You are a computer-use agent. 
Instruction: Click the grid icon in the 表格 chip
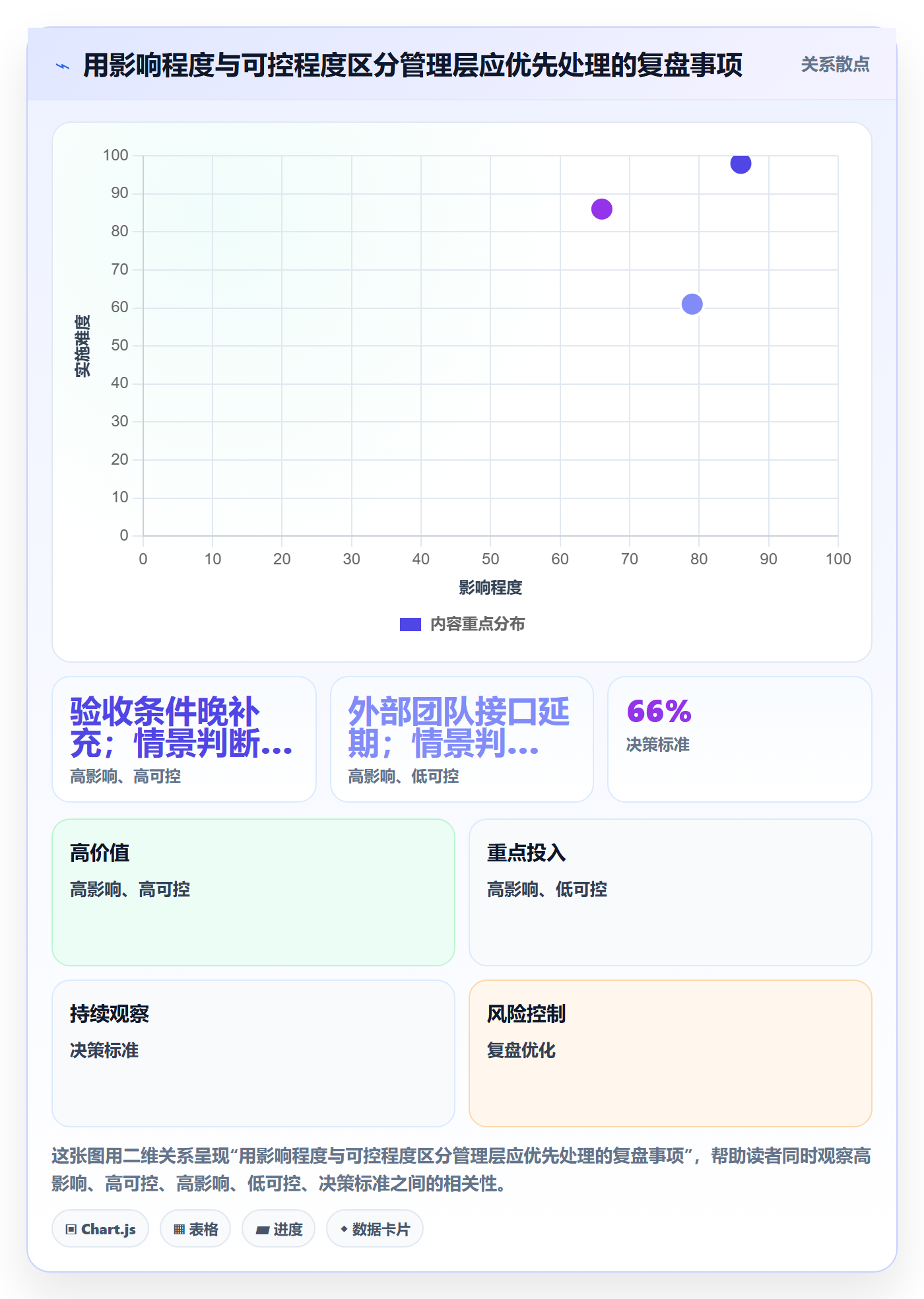coord(179,1230)
